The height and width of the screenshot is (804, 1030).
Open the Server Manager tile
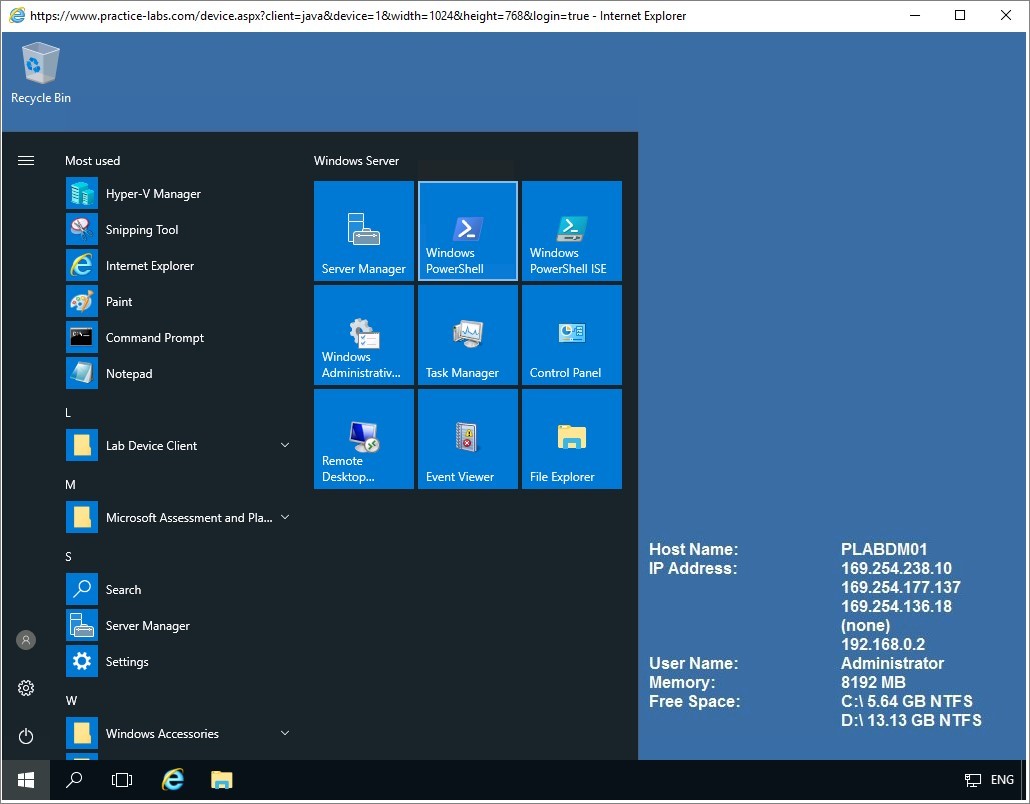point(363,231)
